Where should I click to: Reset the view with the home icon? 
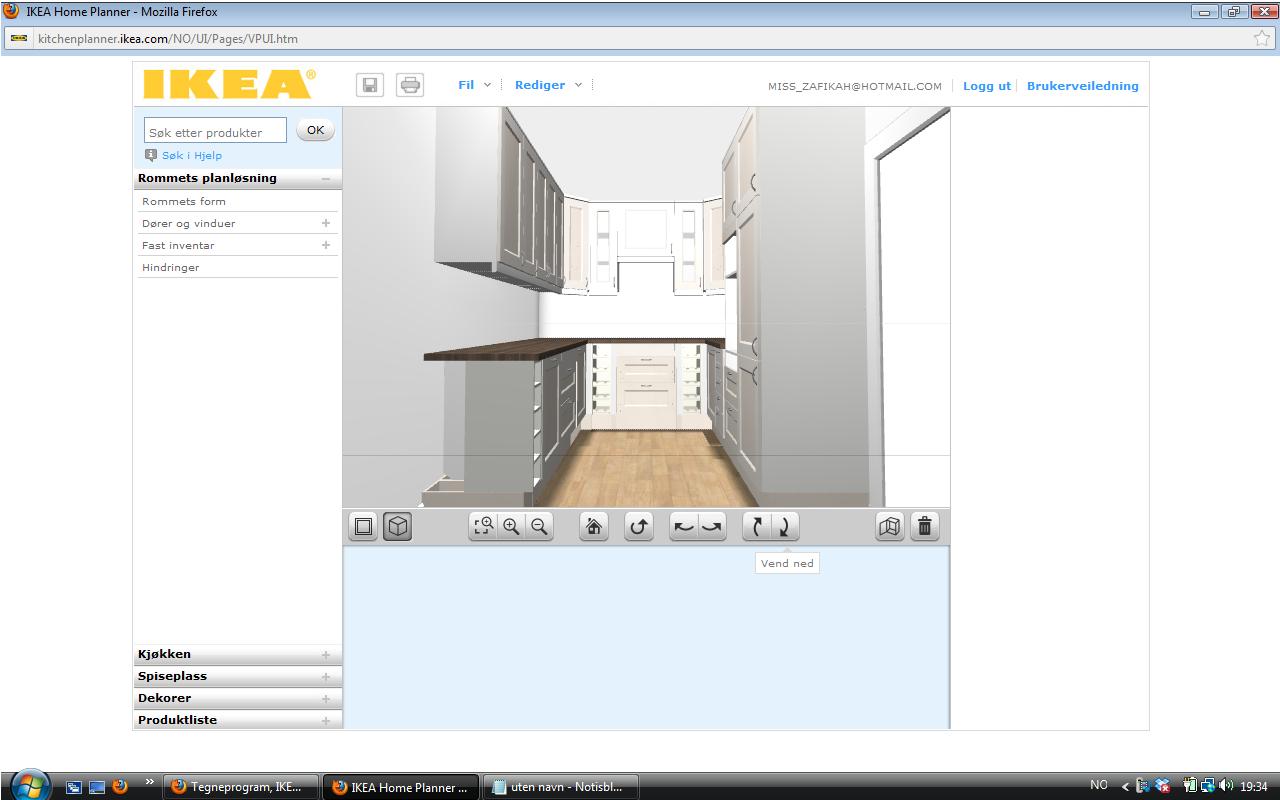[594, 527]
